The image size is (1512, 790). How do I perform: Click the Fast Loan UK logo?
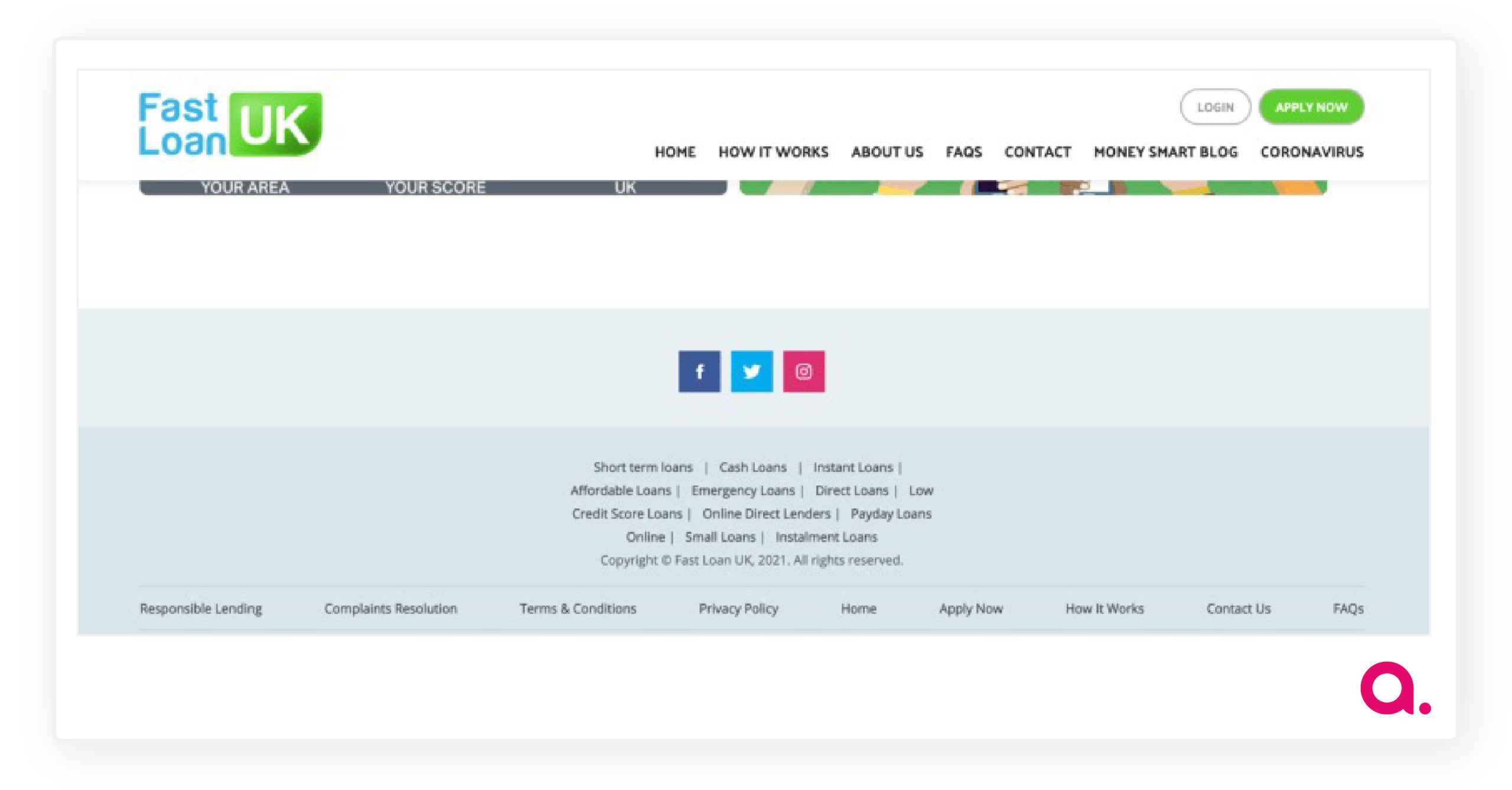230,124
